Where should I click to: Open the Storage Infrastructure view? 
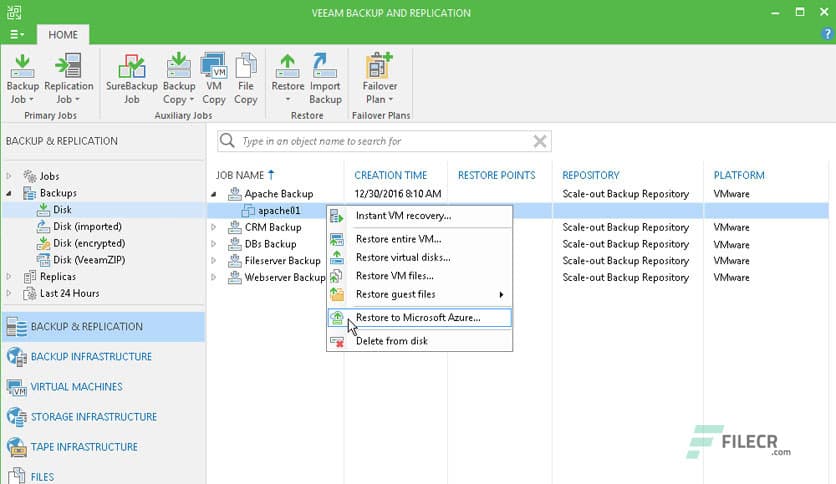[103, 417]
